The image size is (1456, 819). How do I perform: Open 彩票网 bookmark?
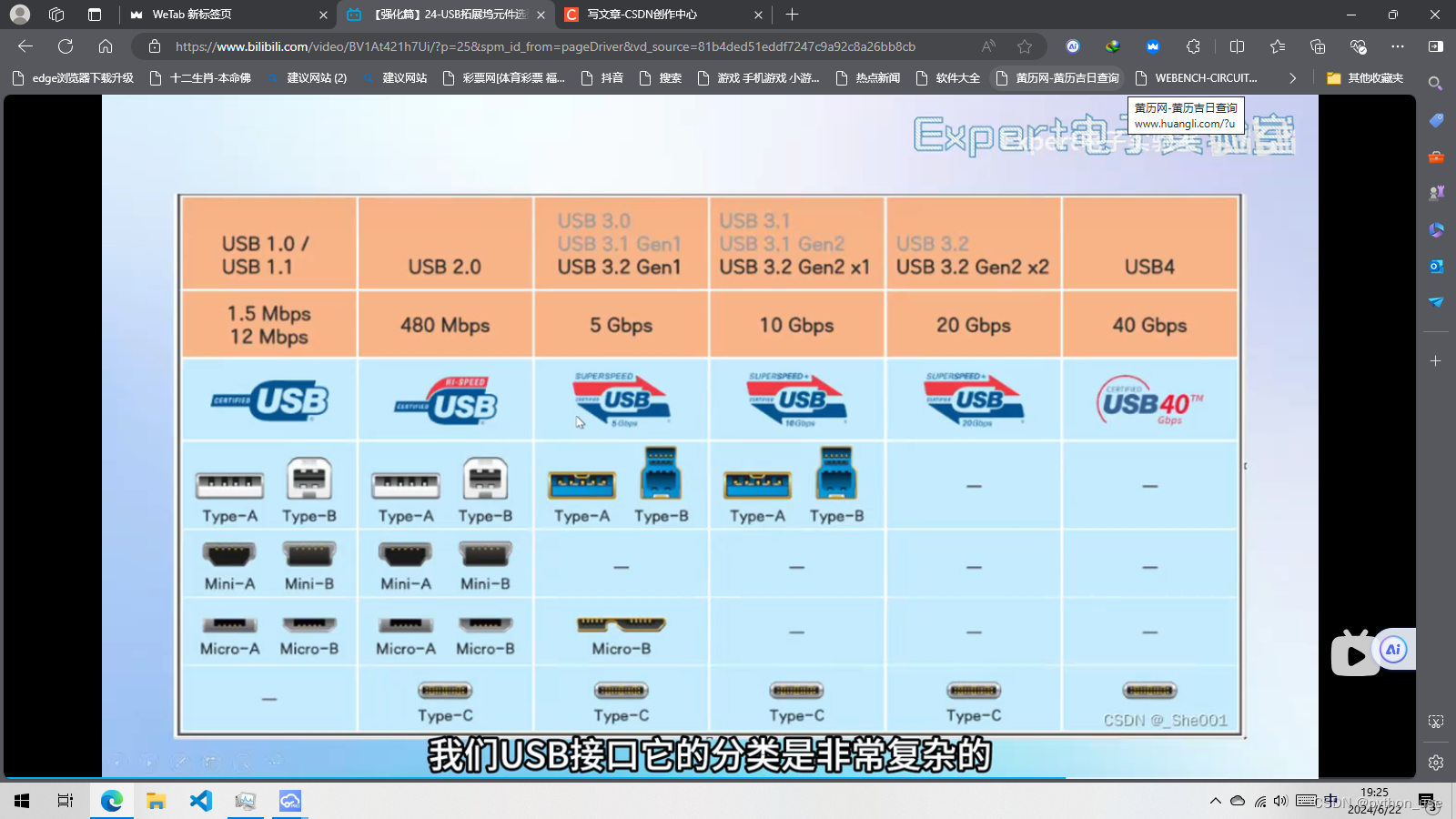[503, 78]
